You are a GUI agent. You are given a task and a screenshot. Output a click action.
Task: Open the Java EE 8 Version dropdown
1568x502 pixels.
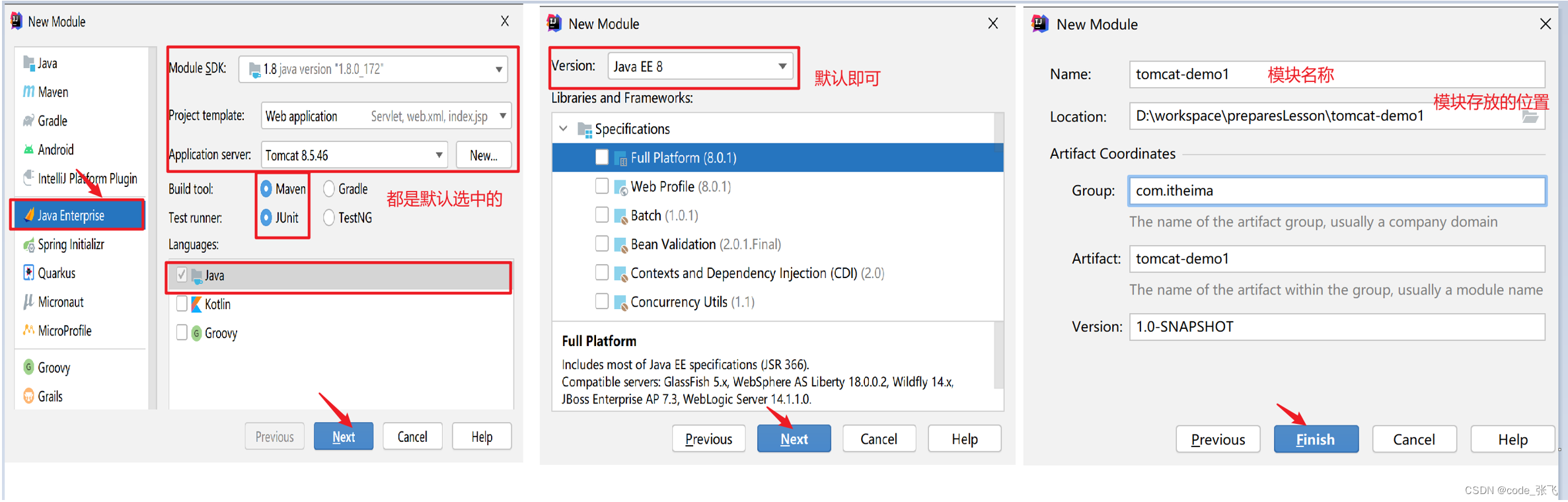tap(700, 66)
